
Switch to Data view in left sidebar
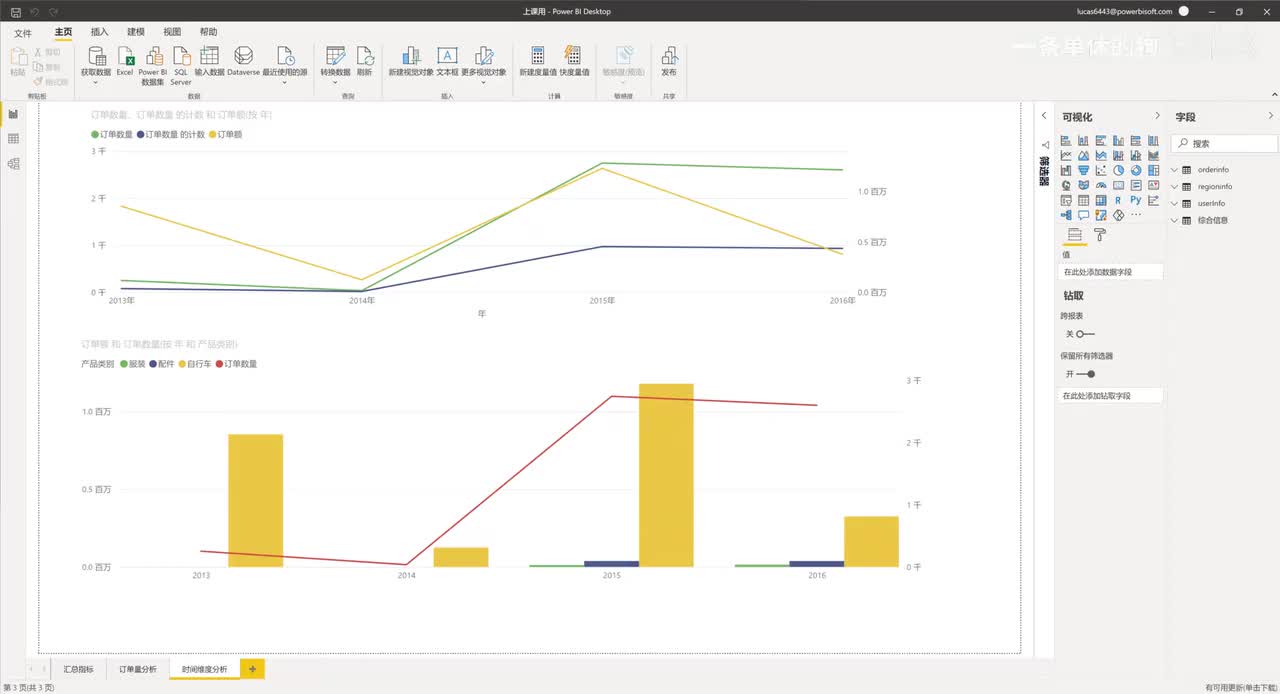(13, 139)
